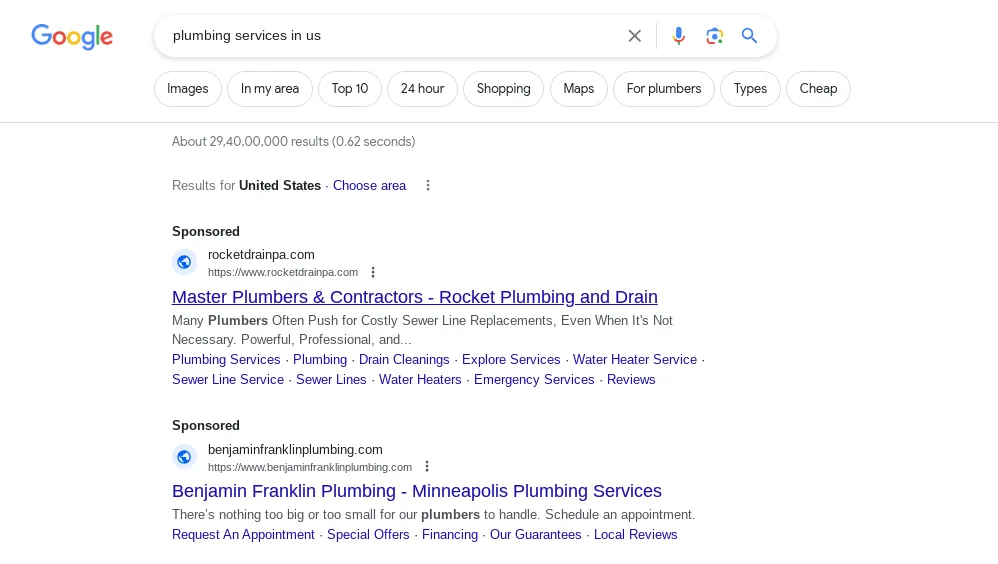Select the Shopping filter chip
Viewport: 998px width, 564px height.
click(x=503, y=88)
